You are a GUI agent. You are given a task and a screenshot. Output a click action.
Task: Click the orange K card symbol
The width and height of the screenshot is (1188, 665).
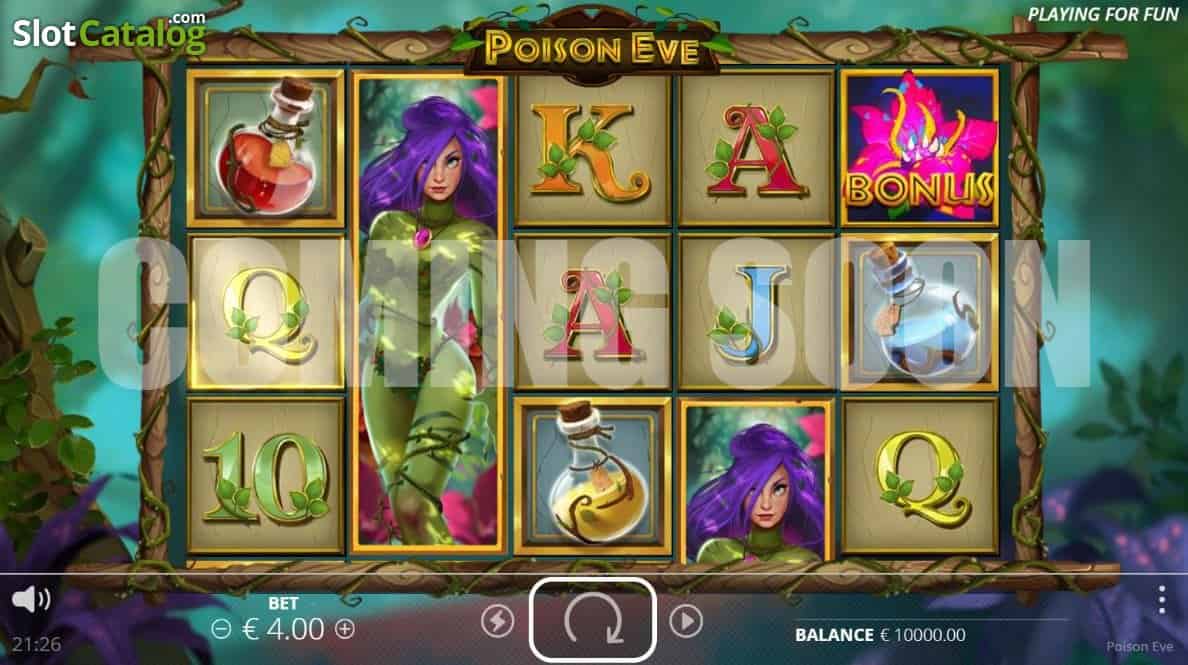(x=592, y=148)
